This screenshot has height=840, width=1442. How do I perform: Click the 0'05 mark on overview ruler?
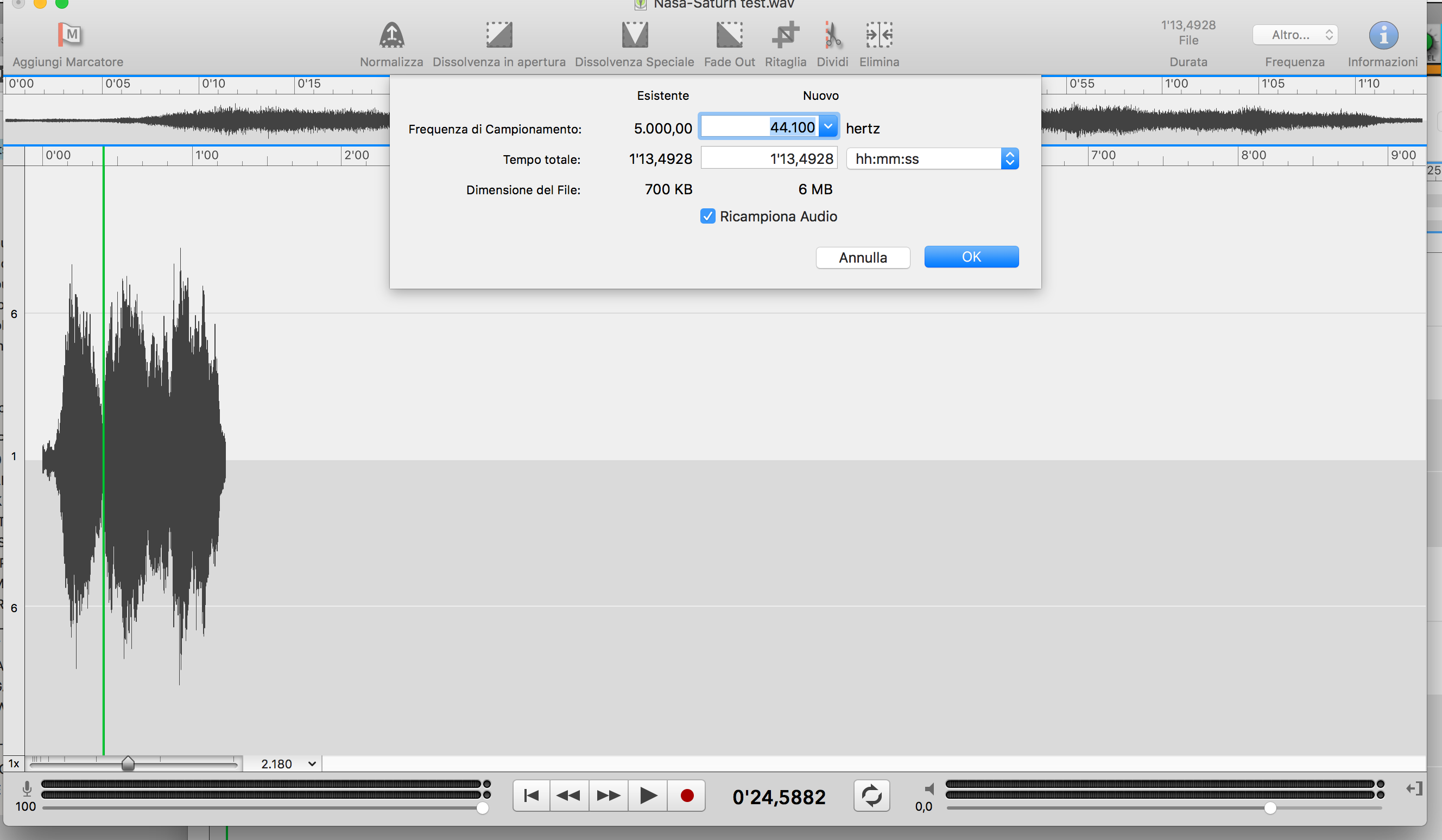[x=118, y=84]
